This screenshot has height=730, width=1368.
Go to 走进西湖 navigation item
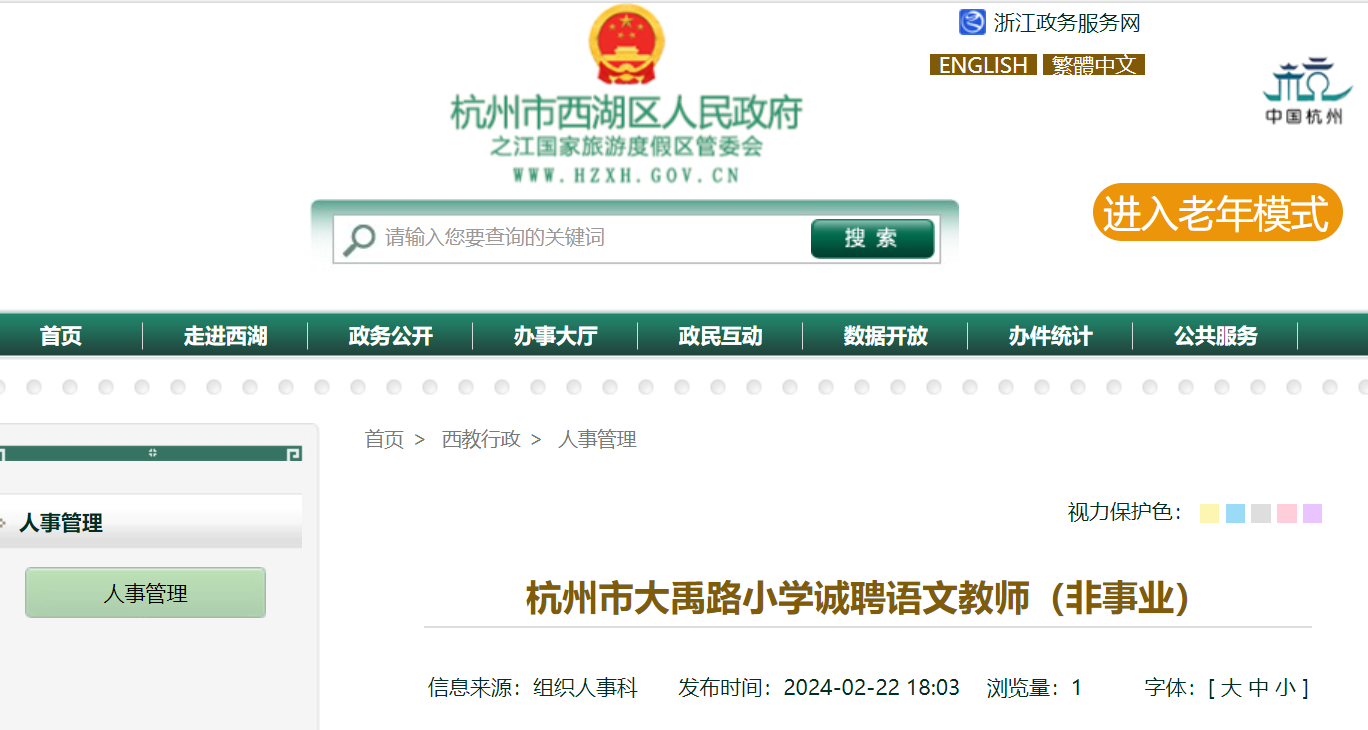click(x=225, y=337)
